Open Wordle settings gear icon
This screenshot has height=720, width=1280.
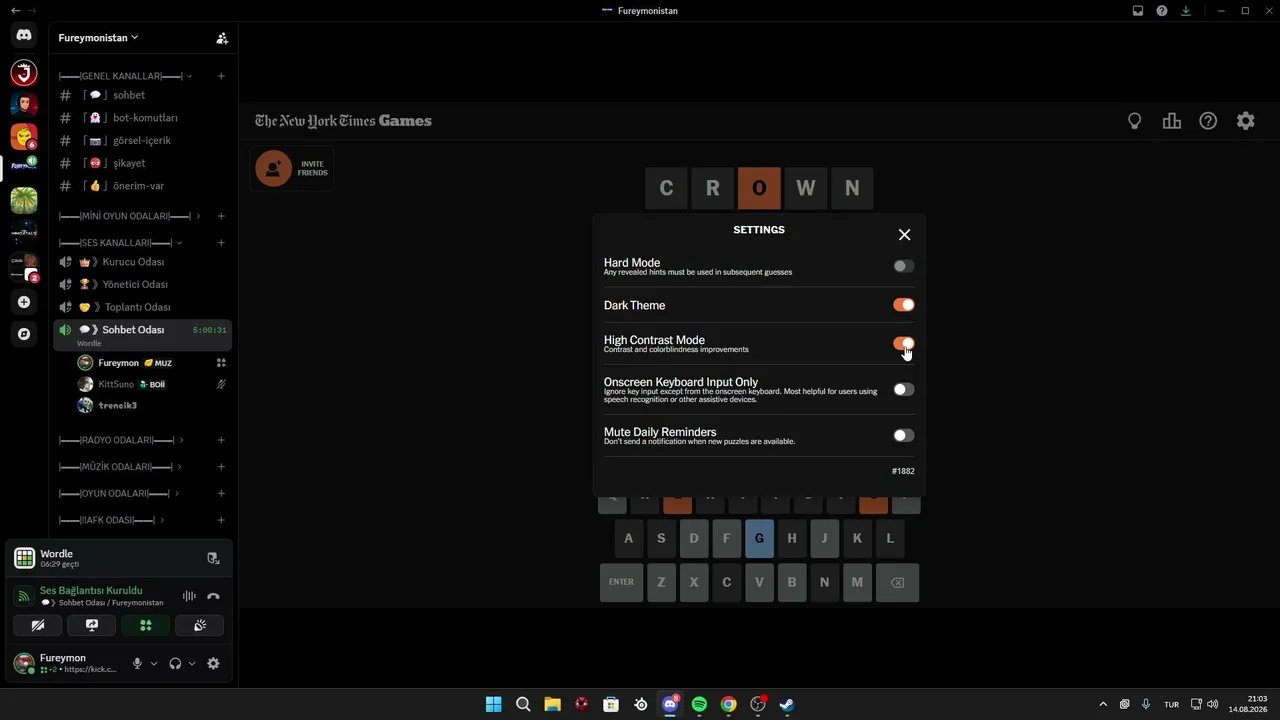pos(1245,121)
